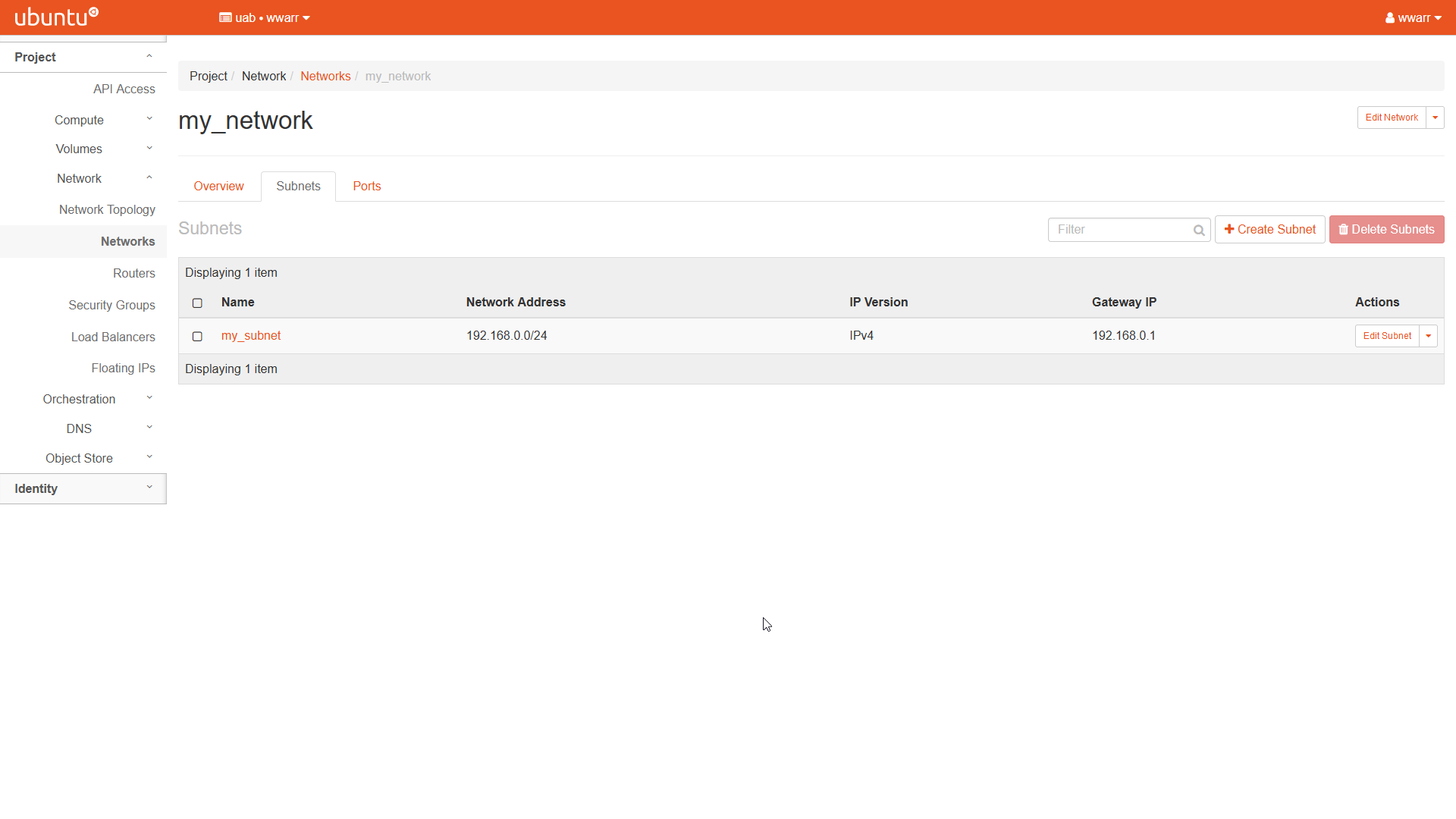This screenshot has width=1456, height=819.
Task: Click the Network Address column header
Action: coord(516,302)
